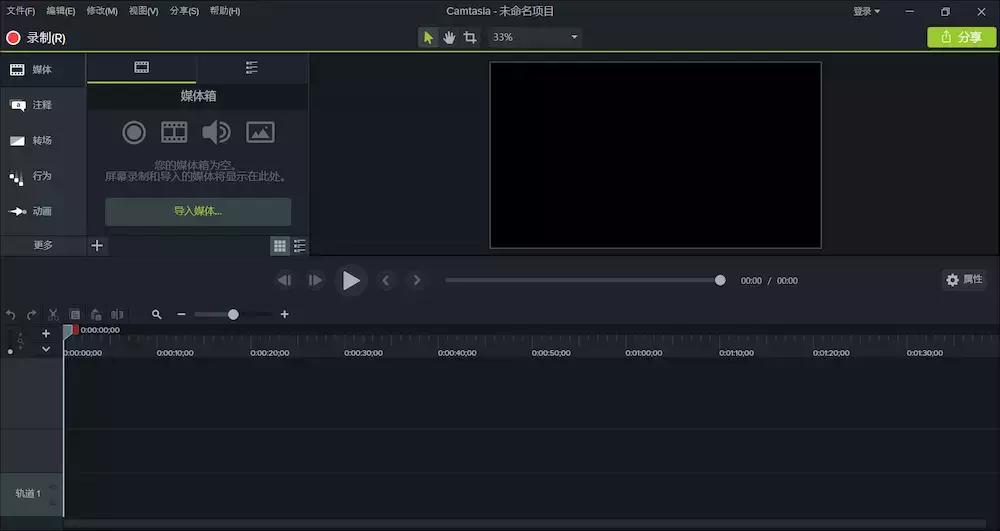Open the 转场 transitions panel

click(43, 140)
